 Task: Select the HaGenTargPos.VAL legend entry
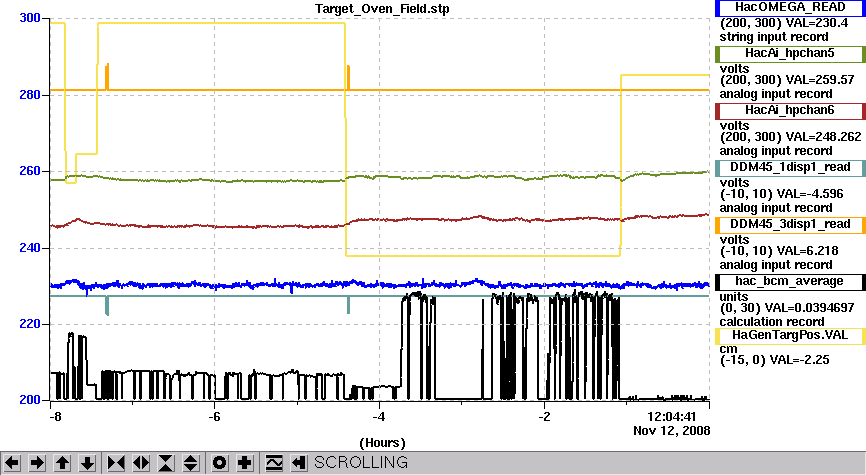pos(790,336)
